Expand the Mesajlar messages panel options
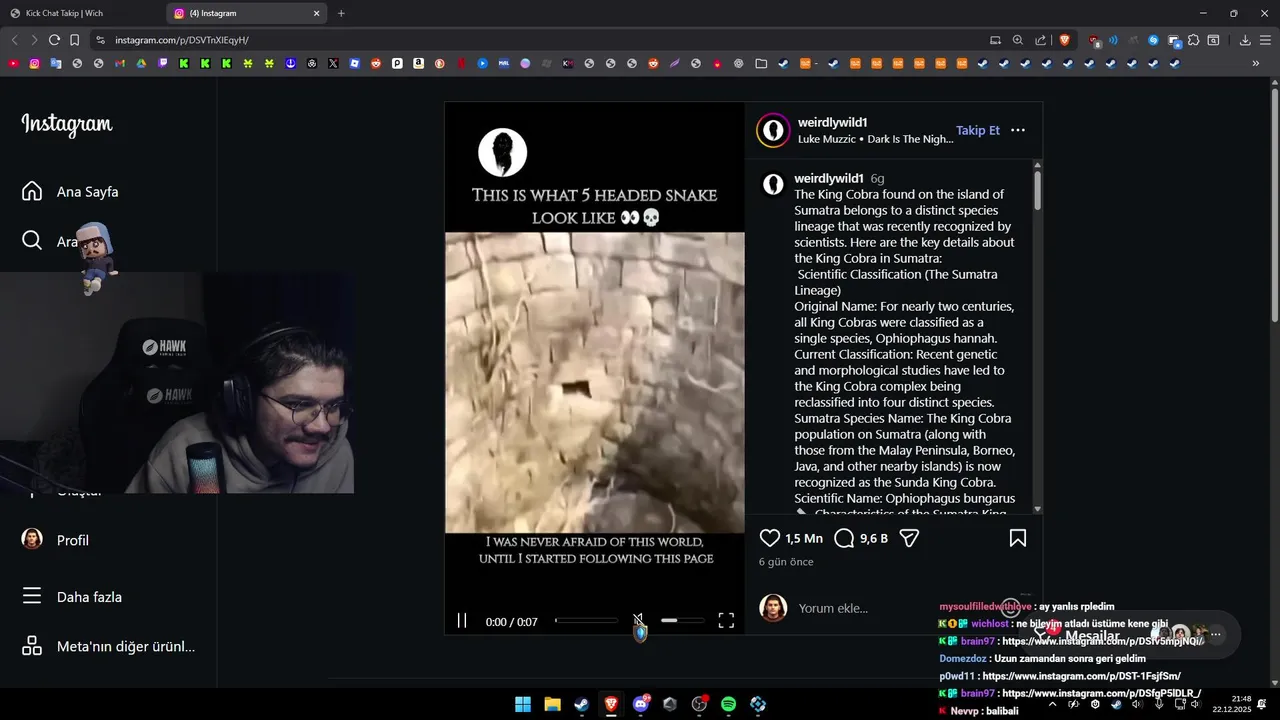The width and height of the screenshot is (1280, 720). coord(1216,634)
